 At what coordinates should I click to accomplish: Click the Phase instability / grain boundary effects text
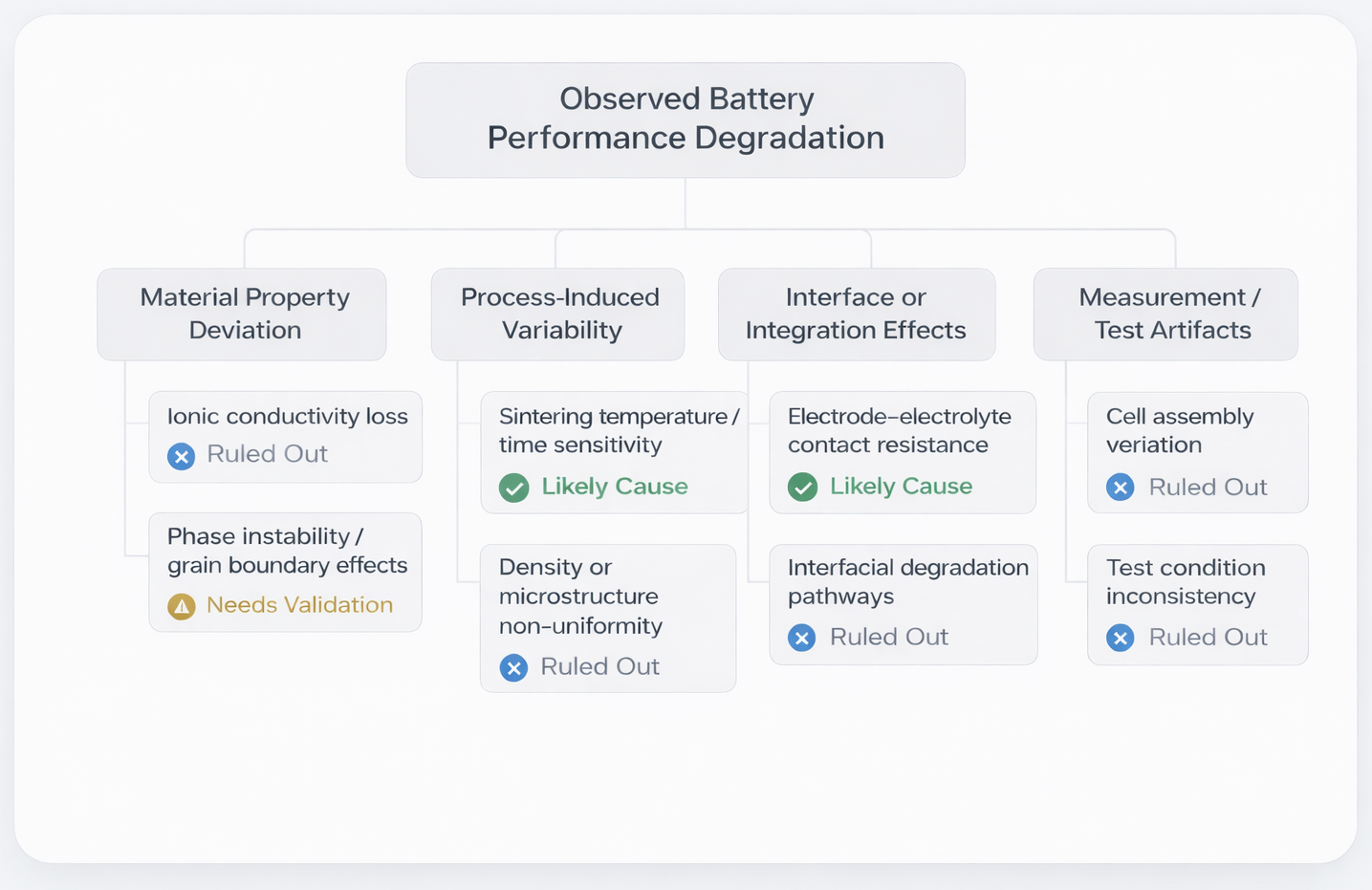click(x=287, y=551)
